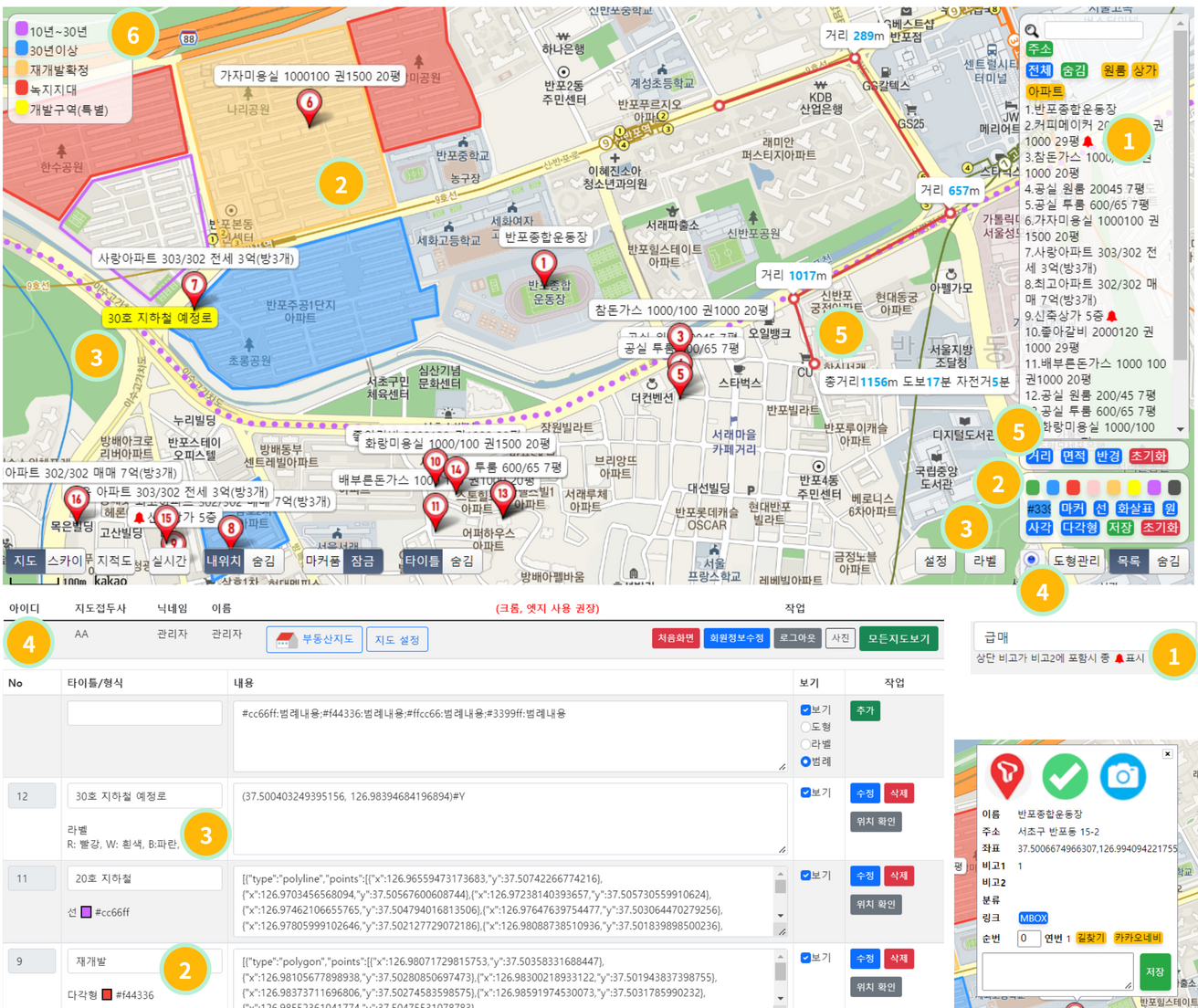Select the 도형 radio button
The height and width of the screenshot is (1008, 1198).
(805, 727)
